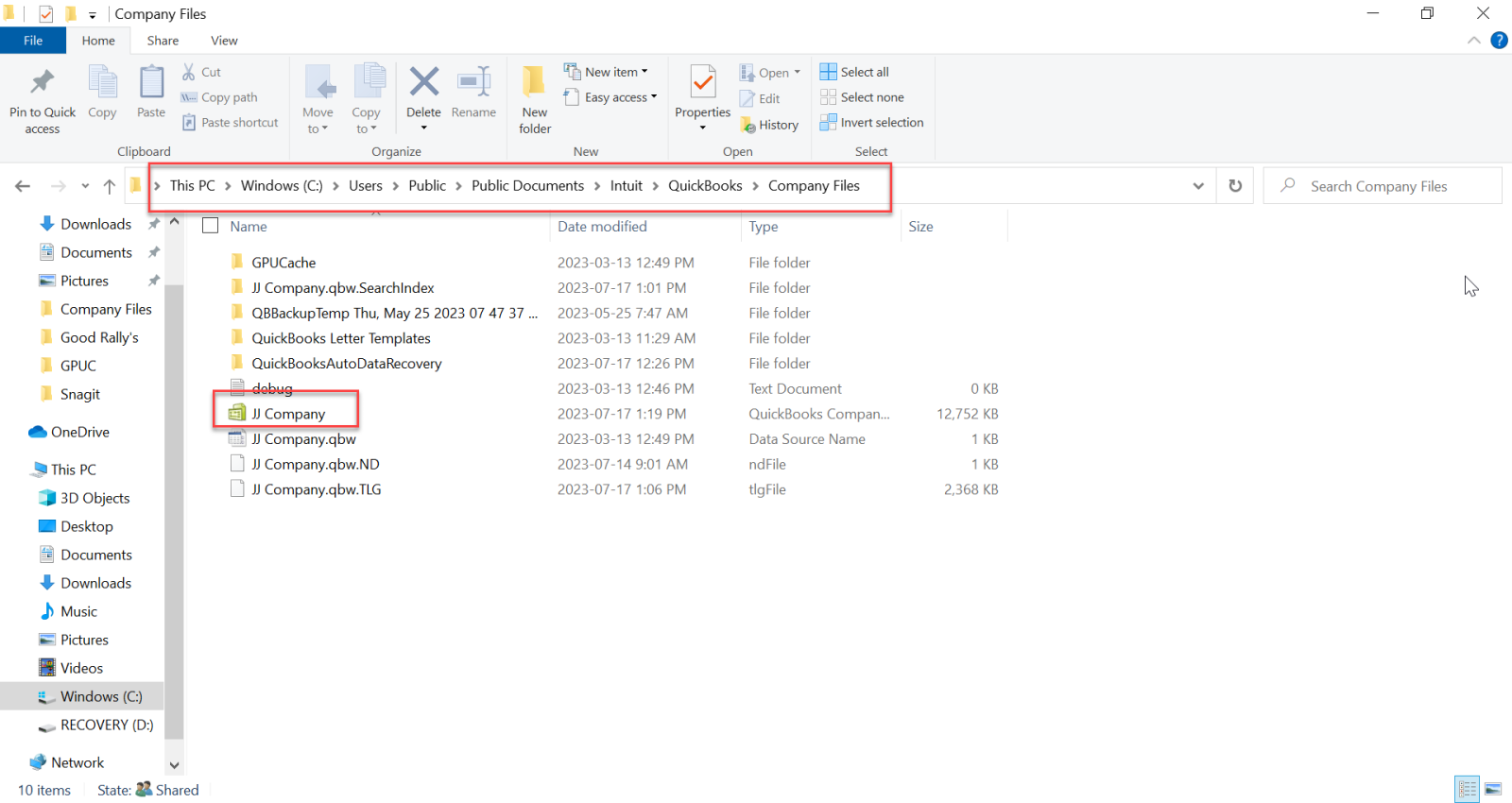Click QuickBooks in the address path
The image size is (1512, 803).
(x=705, y=185)
